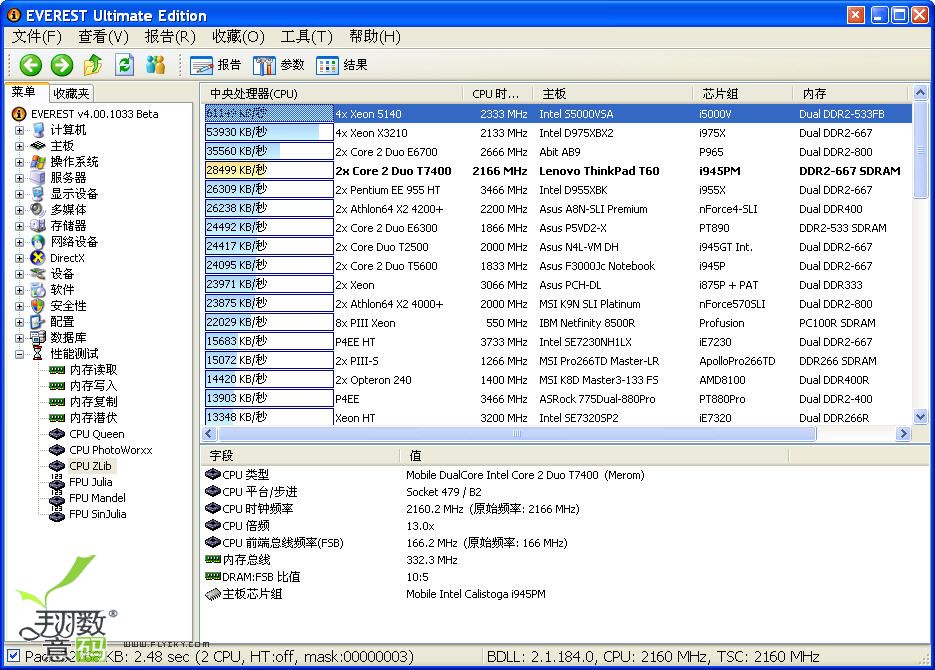
Task: Open the 内存写入 memory write benchmark
Action: 93,386
